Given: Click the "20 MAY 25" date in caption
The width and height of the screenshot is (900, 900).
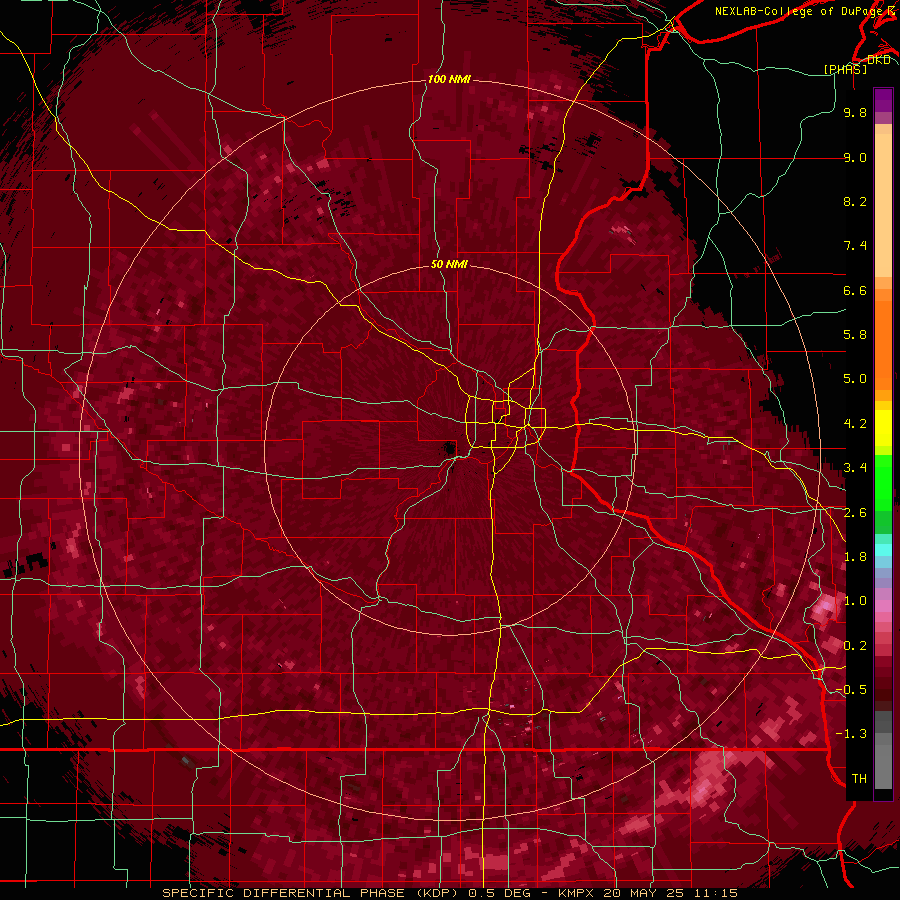Looking at the screenshot, I should coord(643,893).
